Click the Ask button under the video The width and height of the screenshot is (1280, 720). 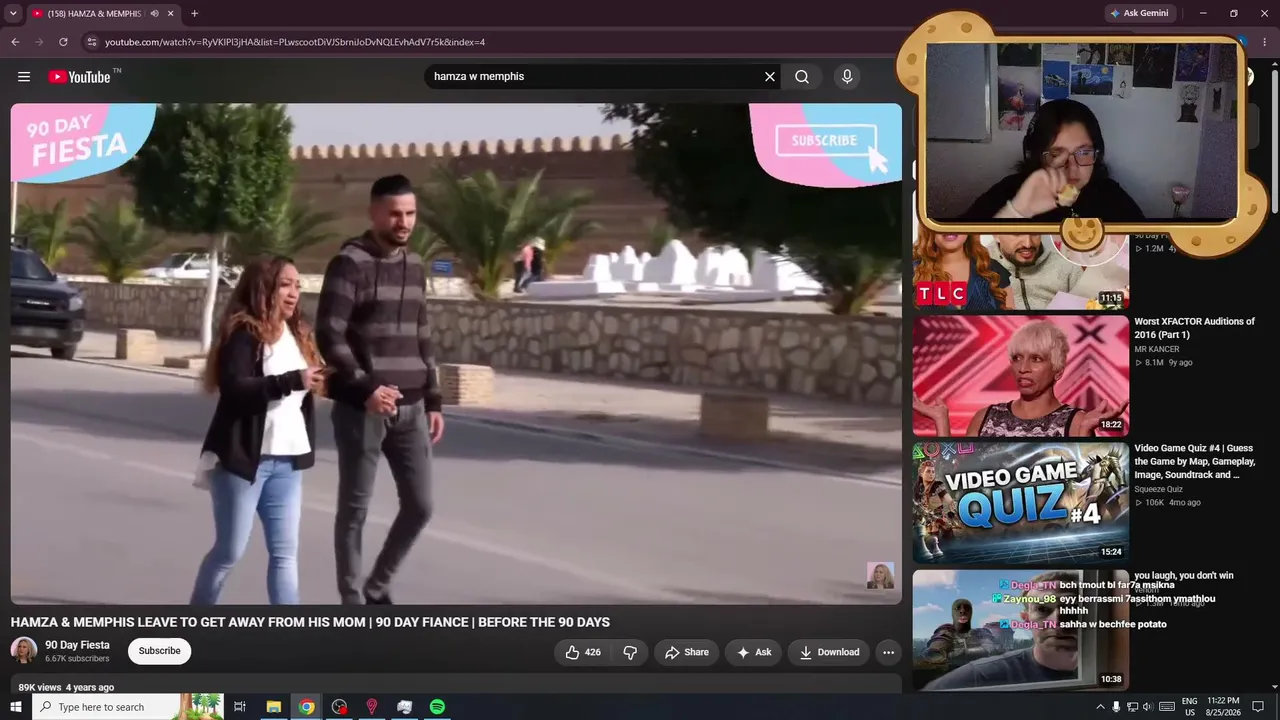click(754, 652)
